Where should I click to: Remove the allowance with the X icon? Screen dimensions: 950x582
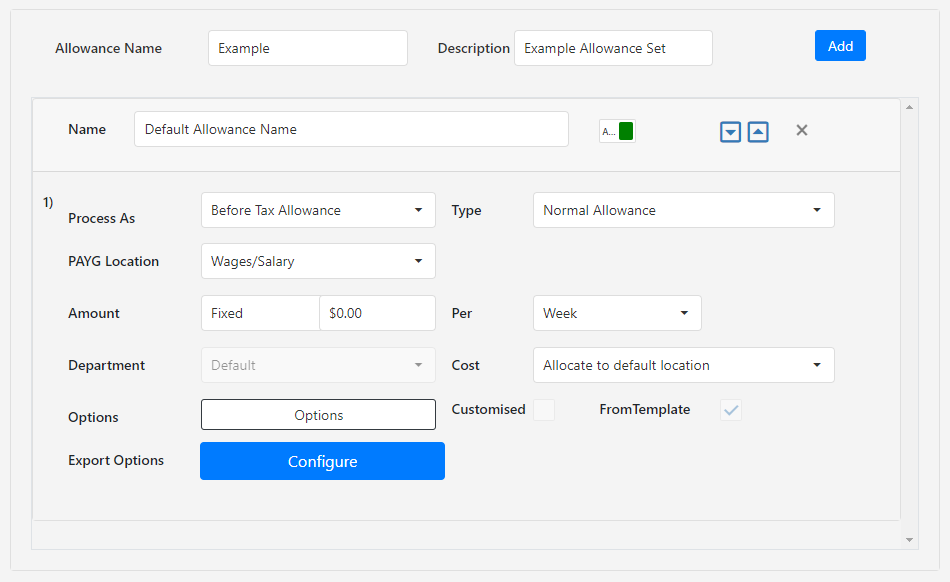tap(802, 130)
